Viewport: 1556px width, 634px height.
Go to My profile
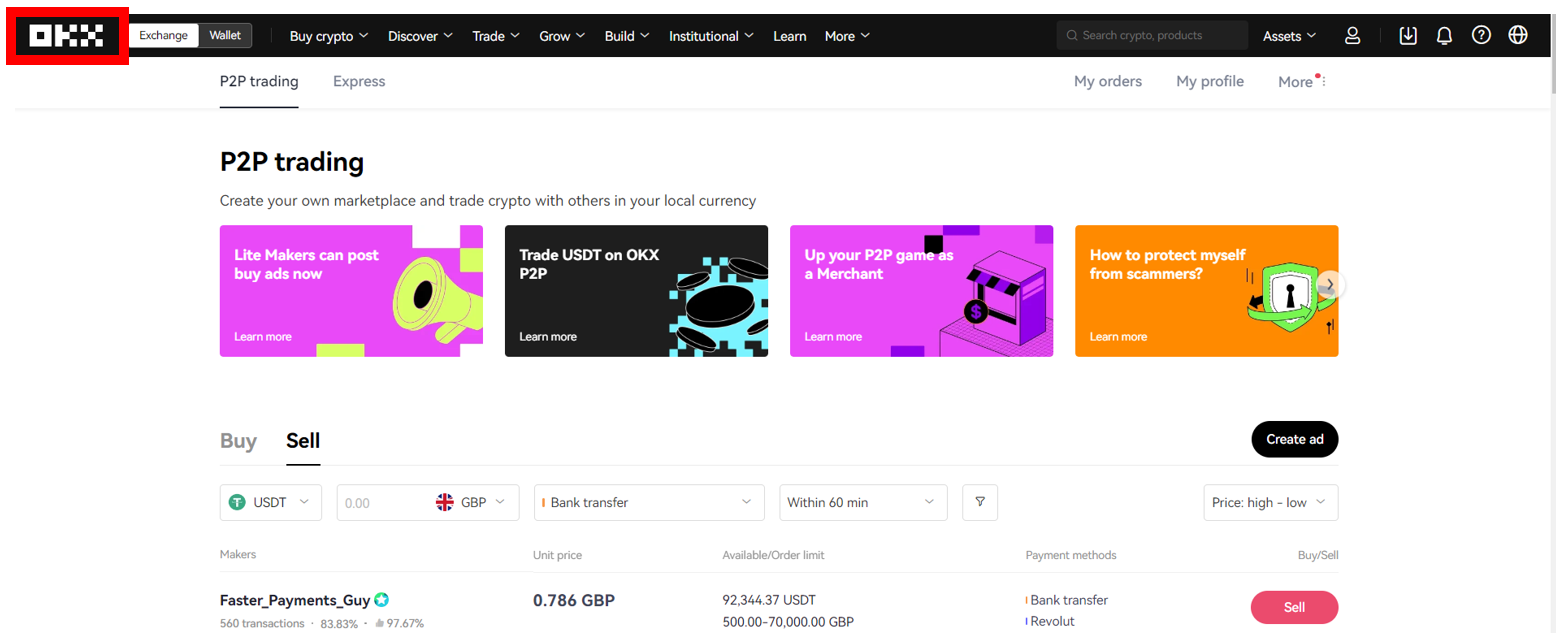pyautogui.click(x=1210, y=81)
